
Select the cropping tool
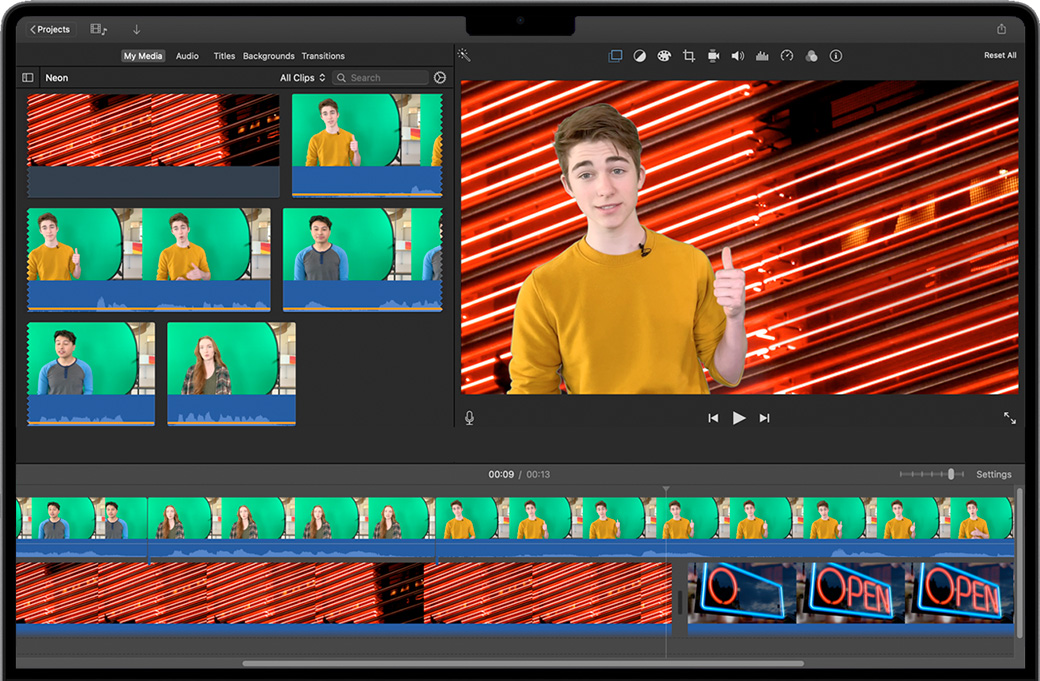point(689,56)
